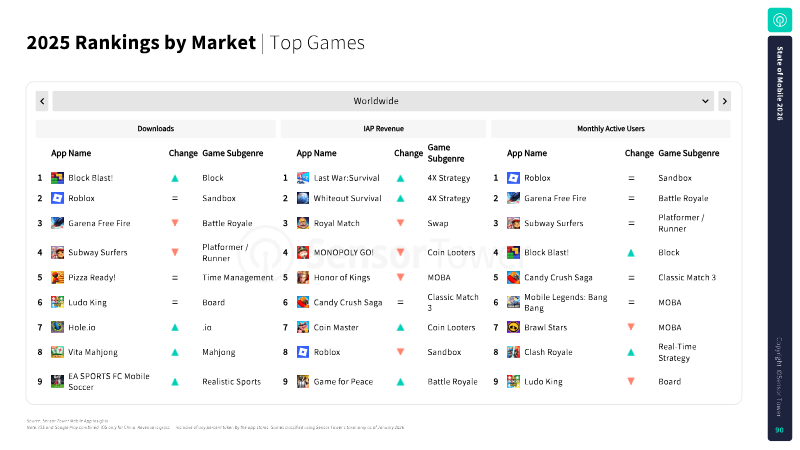
Task: Click the Sensor Tower logo in the corner
Action: tap(778, 19)
